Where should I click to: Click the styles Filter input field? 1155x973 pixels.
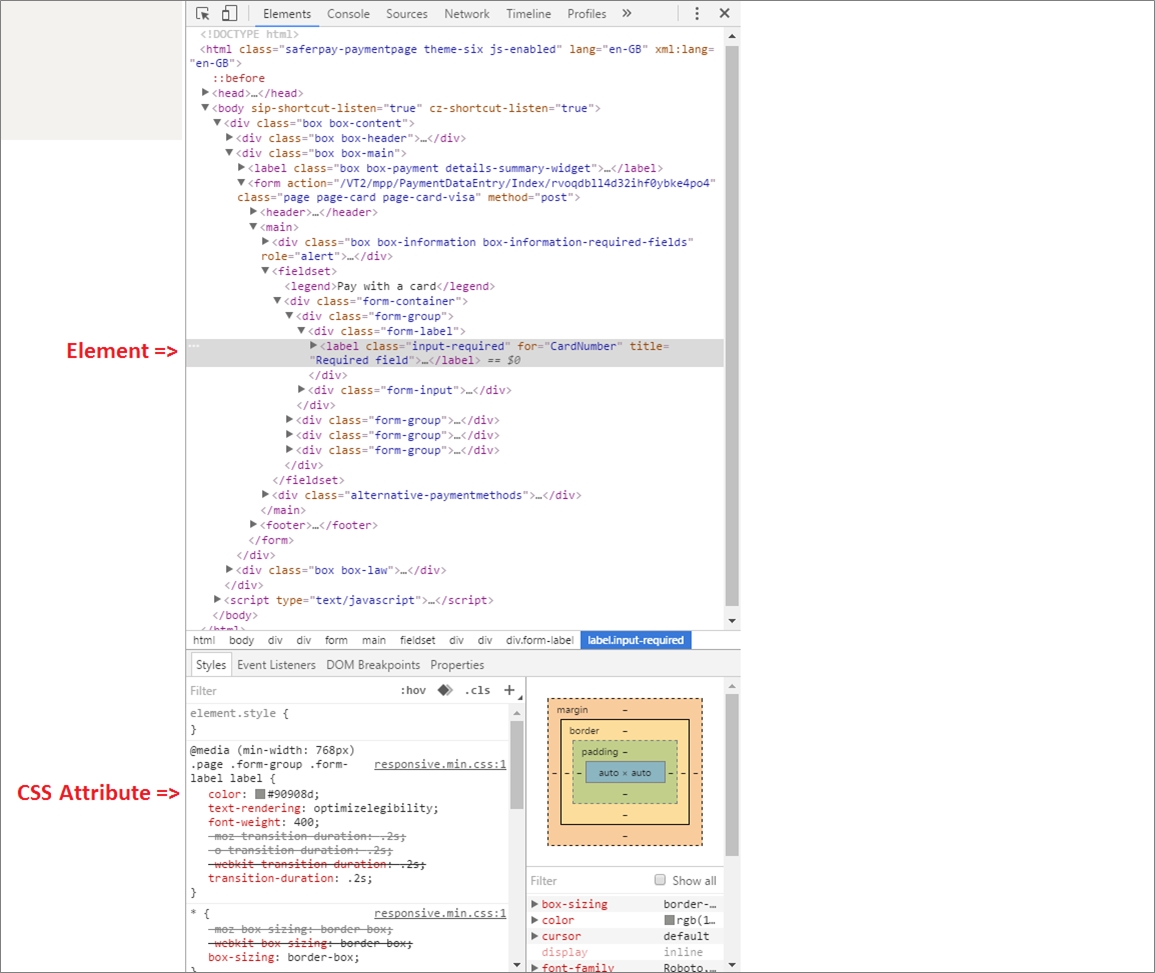[290, 691]
